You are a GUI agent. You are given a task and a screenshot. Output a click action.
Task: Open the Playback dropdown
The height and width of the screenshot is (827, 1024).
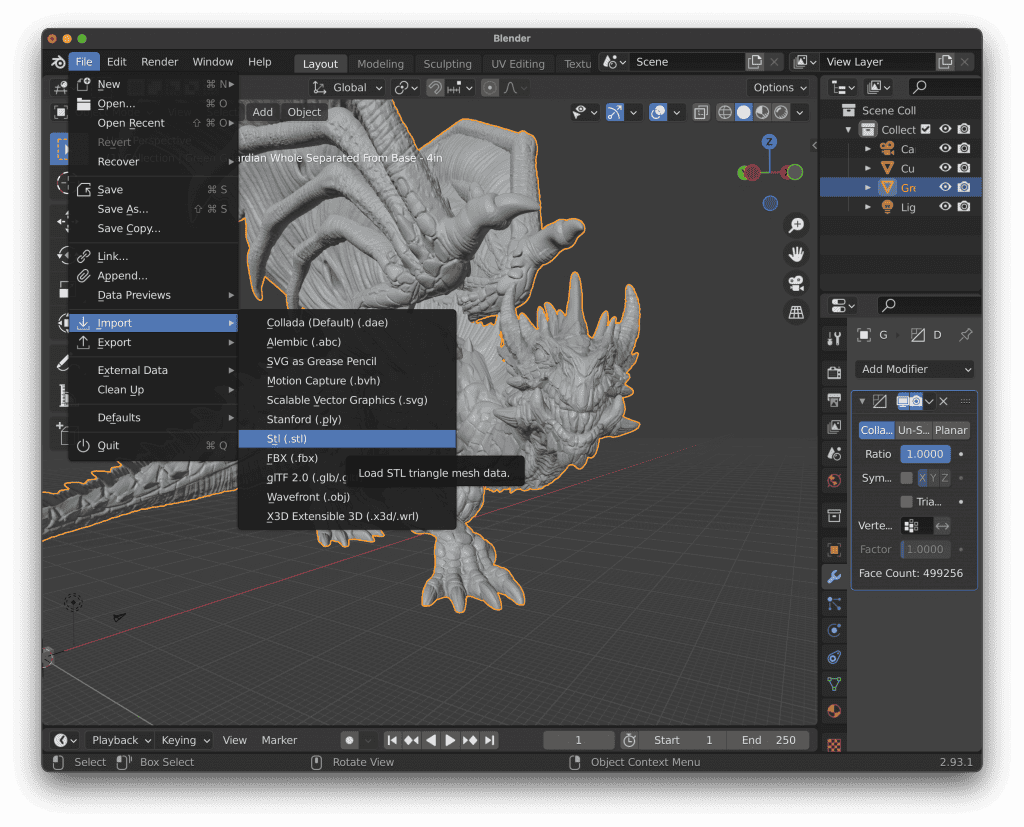pos(121,740)
